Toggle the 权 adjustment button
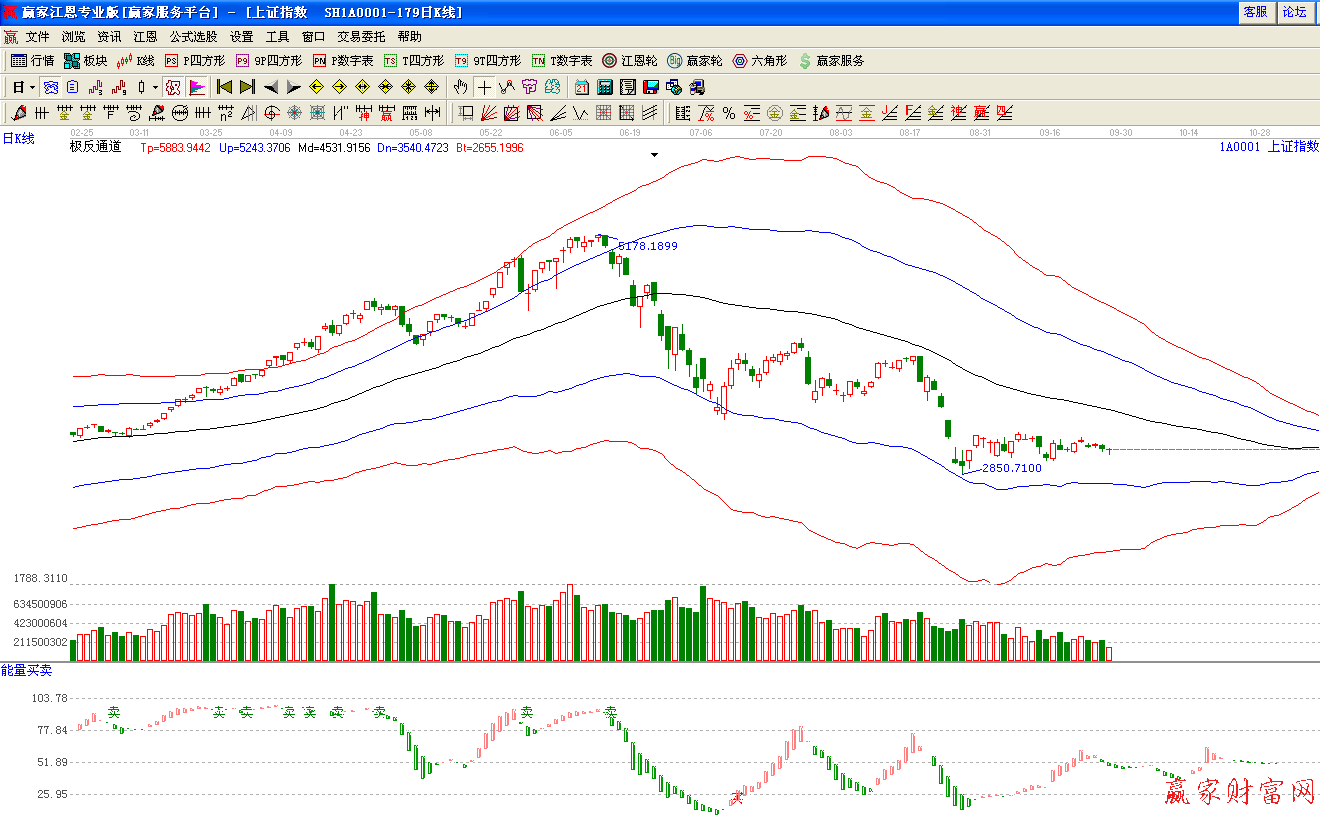The image size is (1320, 816). [173, 87]
